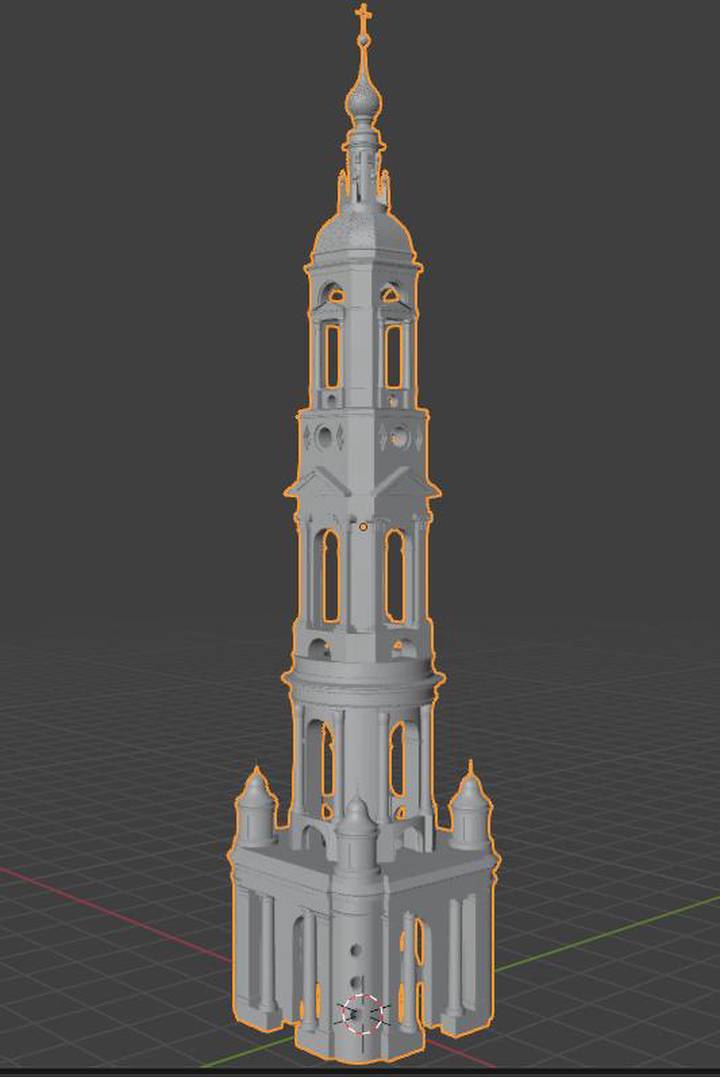Screen dimensions: 720x1077
Task: Click the right round clock recess
Action: (x=399, y=437)
